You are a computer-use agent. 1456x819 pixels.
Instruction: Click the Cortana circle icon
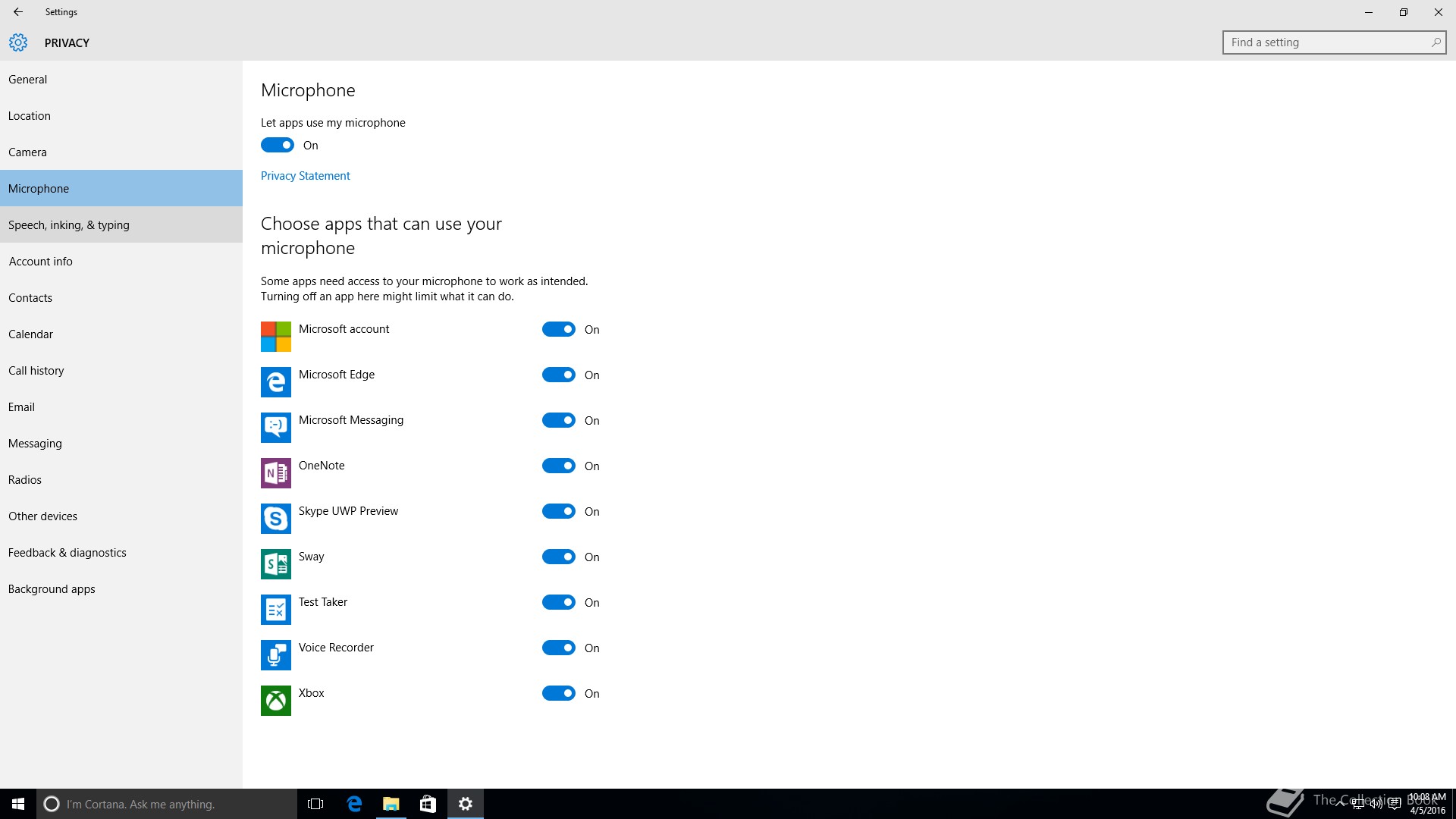[x=52, y=804]
